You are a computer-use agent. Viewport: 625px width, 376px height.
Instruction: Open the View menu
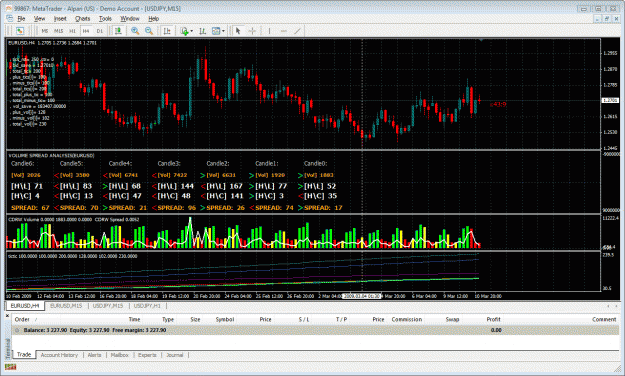coord(39,18)
